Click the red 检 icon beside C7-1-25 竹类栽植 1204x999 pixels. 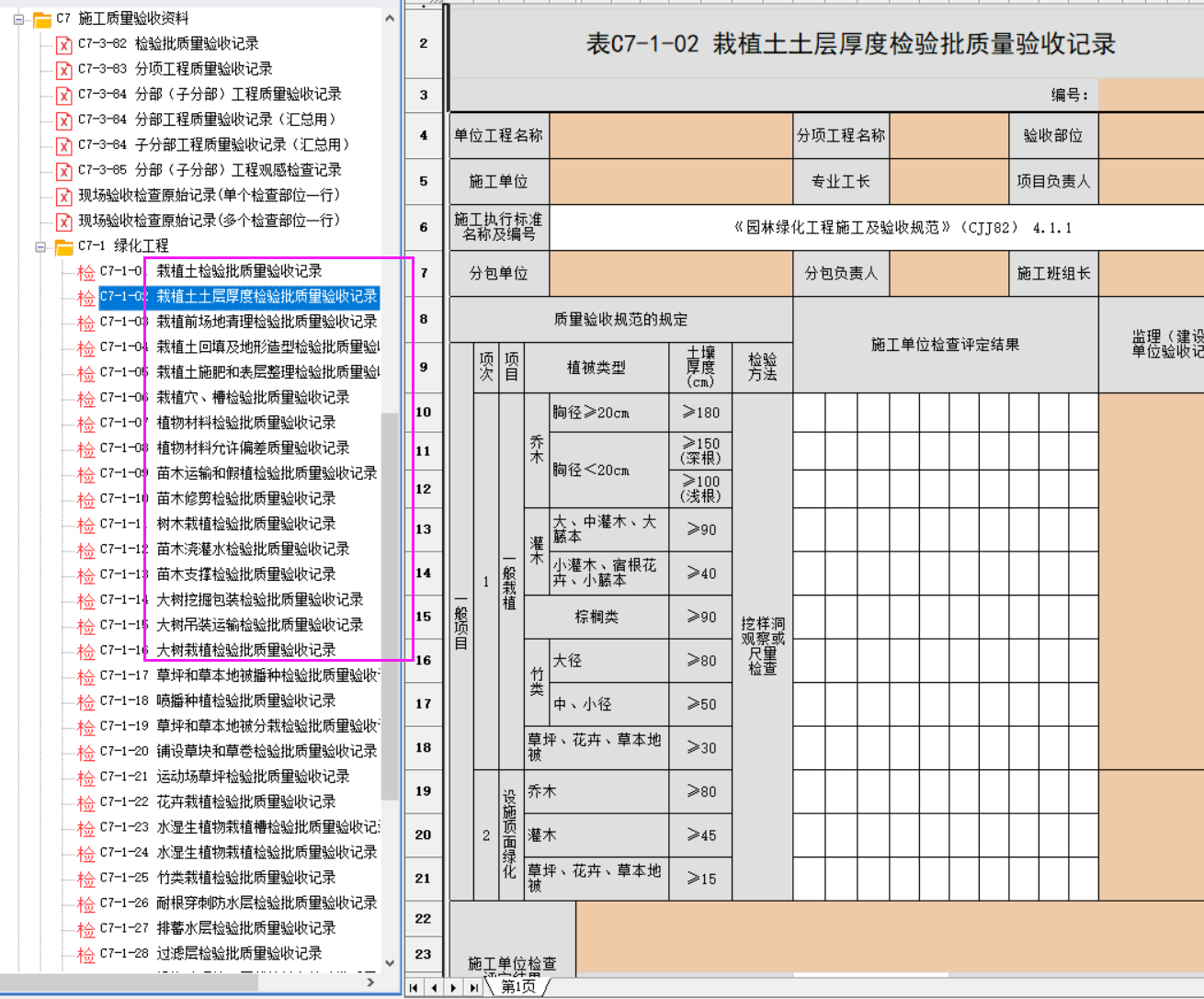point(86,879)
